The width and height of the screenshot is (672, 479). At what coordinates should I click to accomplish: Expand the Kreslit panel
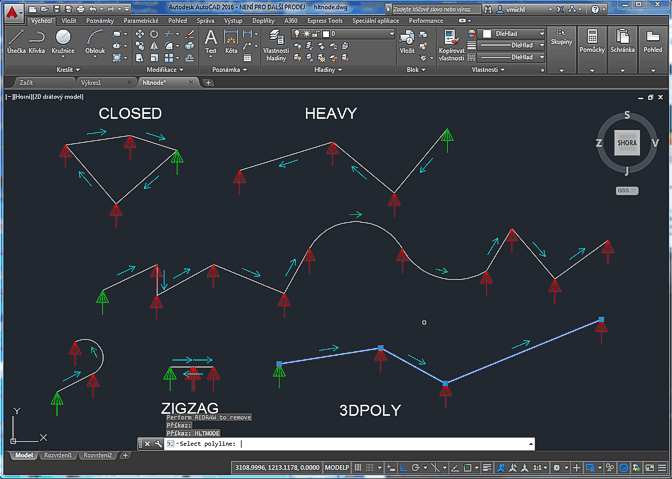pyautogui.click(x=68, y=69)
